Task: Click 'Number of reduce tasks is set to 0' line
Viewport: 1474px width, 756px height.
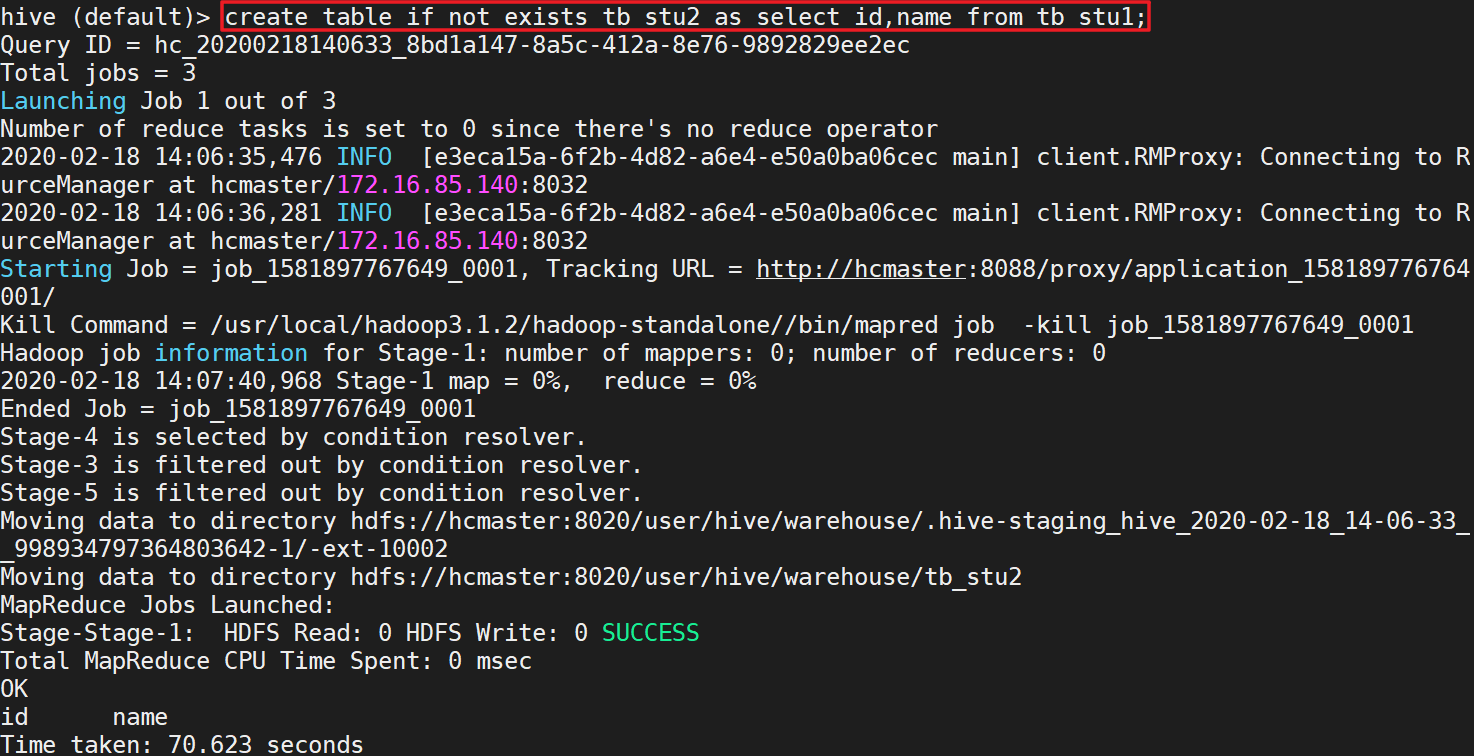Action: coord(469,129)
